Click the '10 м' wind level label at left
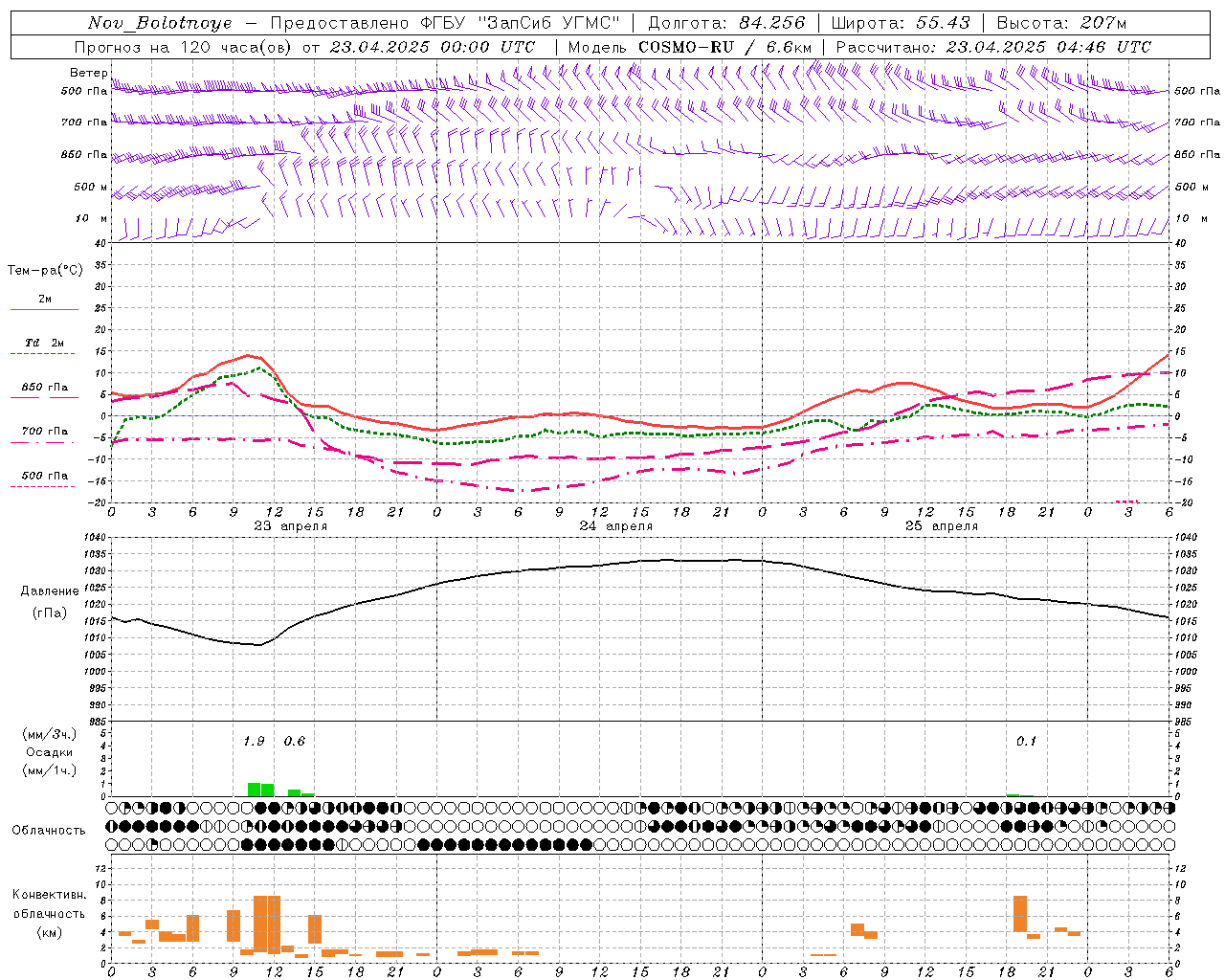 click(x=92, y=218)
